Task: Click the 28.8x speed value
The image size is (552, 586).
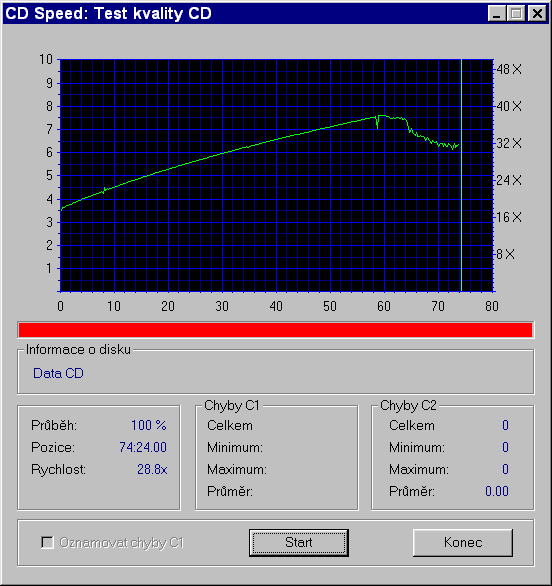Action: pyautogui.click(x=152, y=469)
